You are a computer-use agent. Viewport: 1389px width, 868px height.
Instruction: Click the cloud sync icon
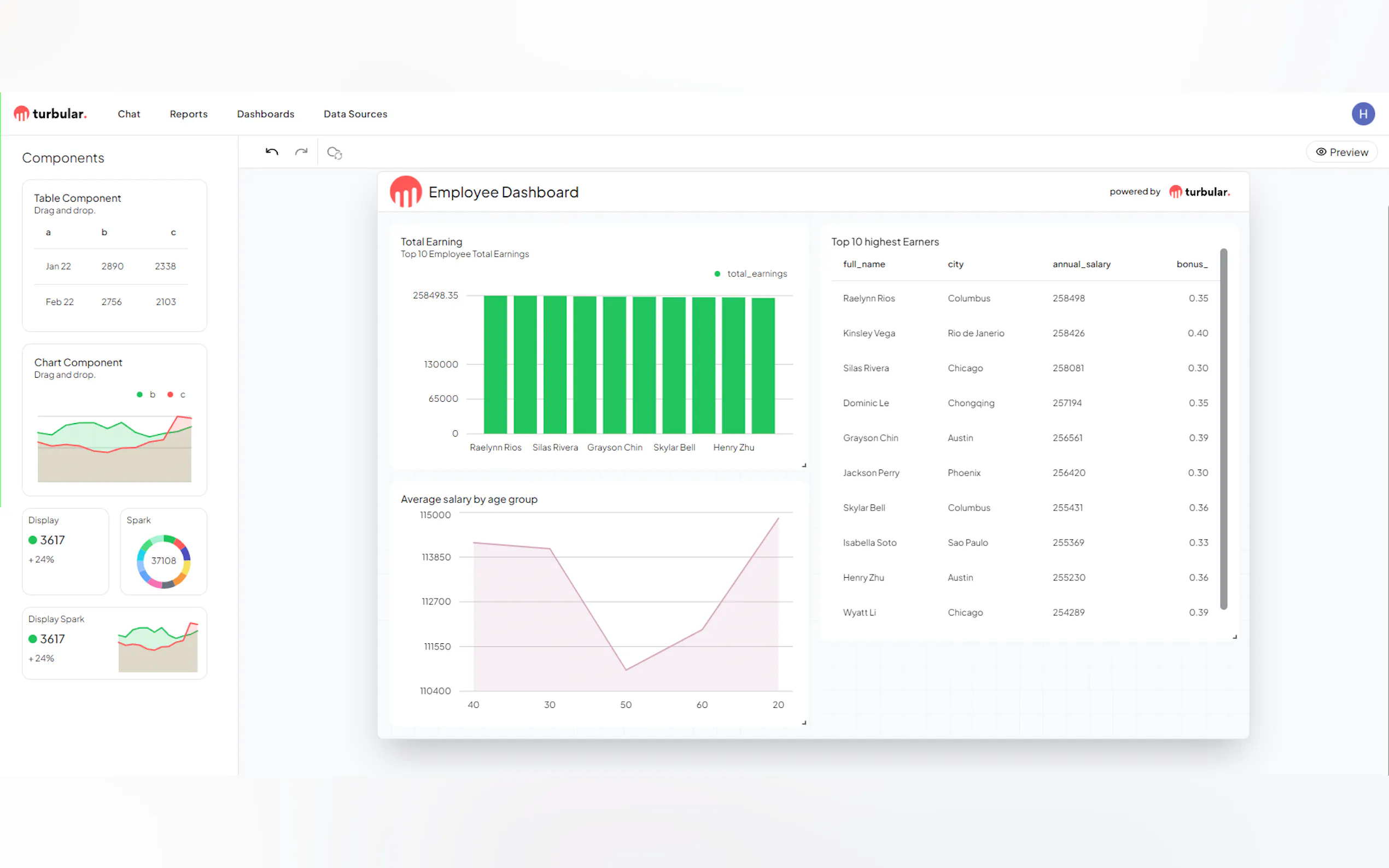[334, 153]
